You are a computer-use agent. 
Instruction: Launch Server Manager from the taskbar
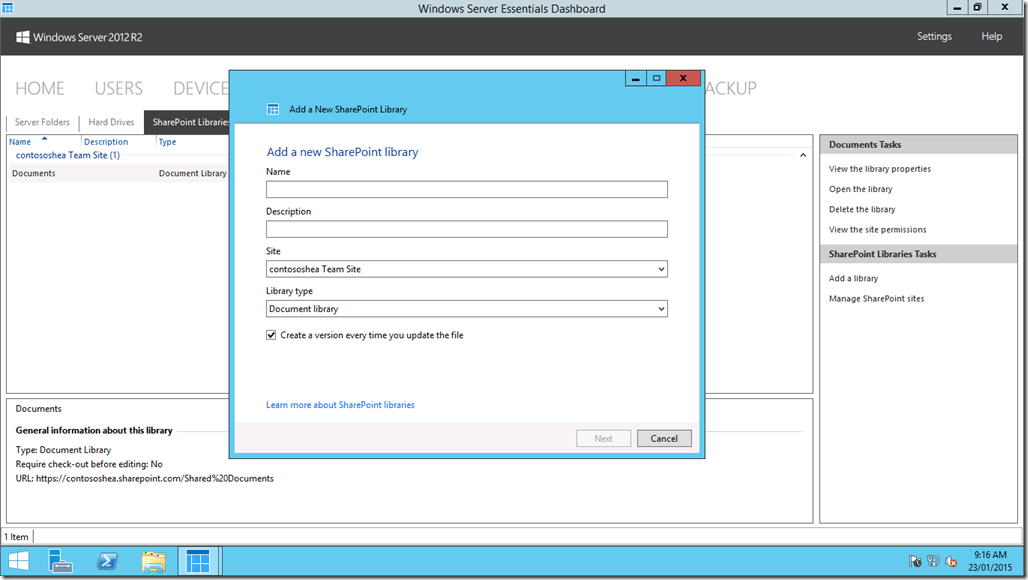(x=60, y=561)
